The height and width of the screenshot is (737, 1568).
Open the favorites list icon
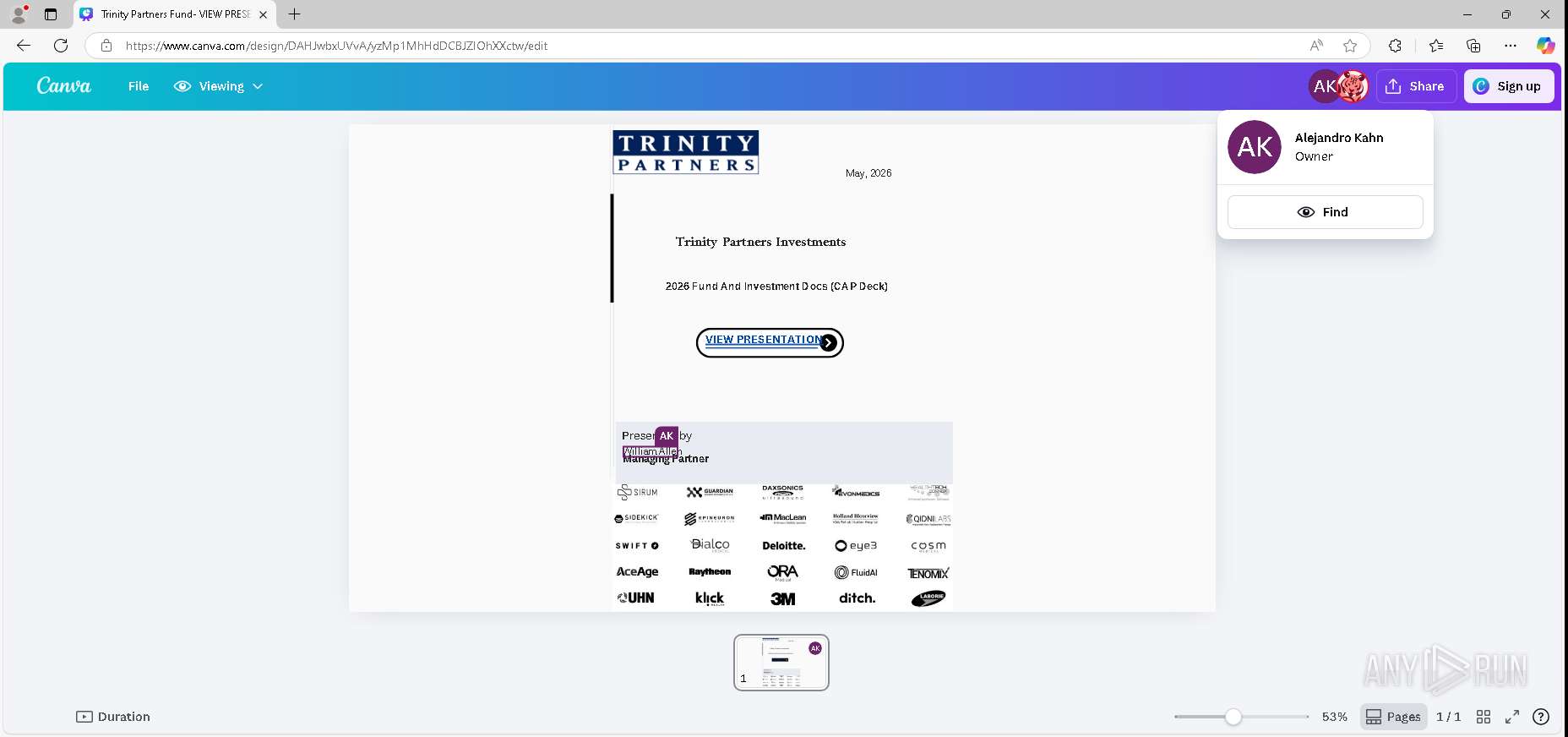click(1436, 46)
